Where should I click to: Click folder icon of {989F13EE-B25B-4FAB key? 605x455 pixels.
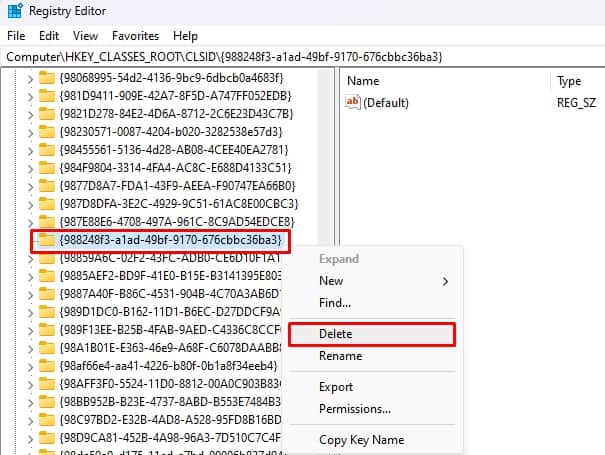coord(47,330)
